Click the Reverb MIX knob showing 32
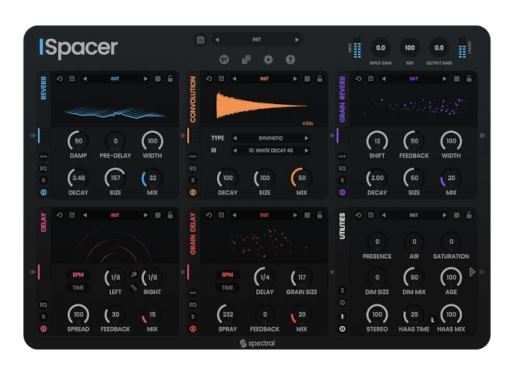 point(152,178)
